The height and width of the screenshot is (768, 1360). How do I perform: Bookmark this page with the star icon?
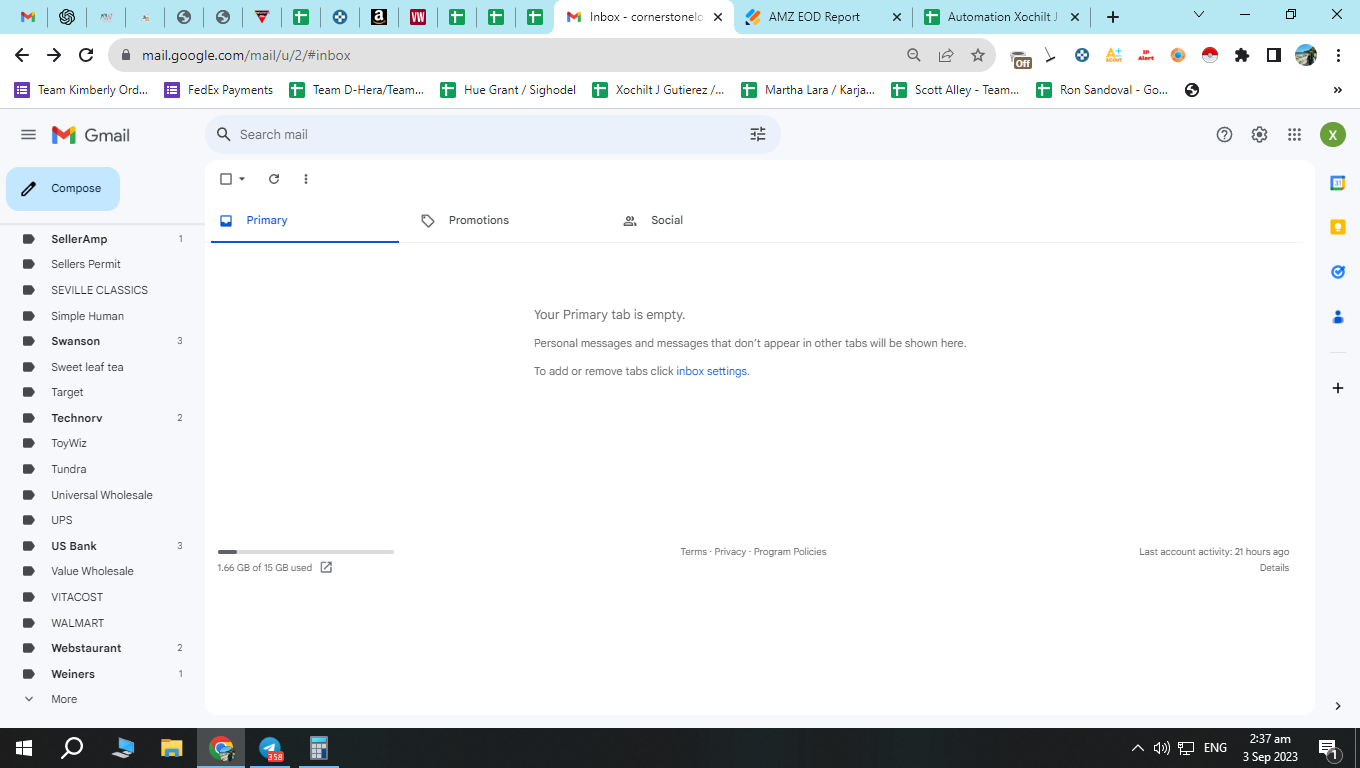tap(978, 55)
